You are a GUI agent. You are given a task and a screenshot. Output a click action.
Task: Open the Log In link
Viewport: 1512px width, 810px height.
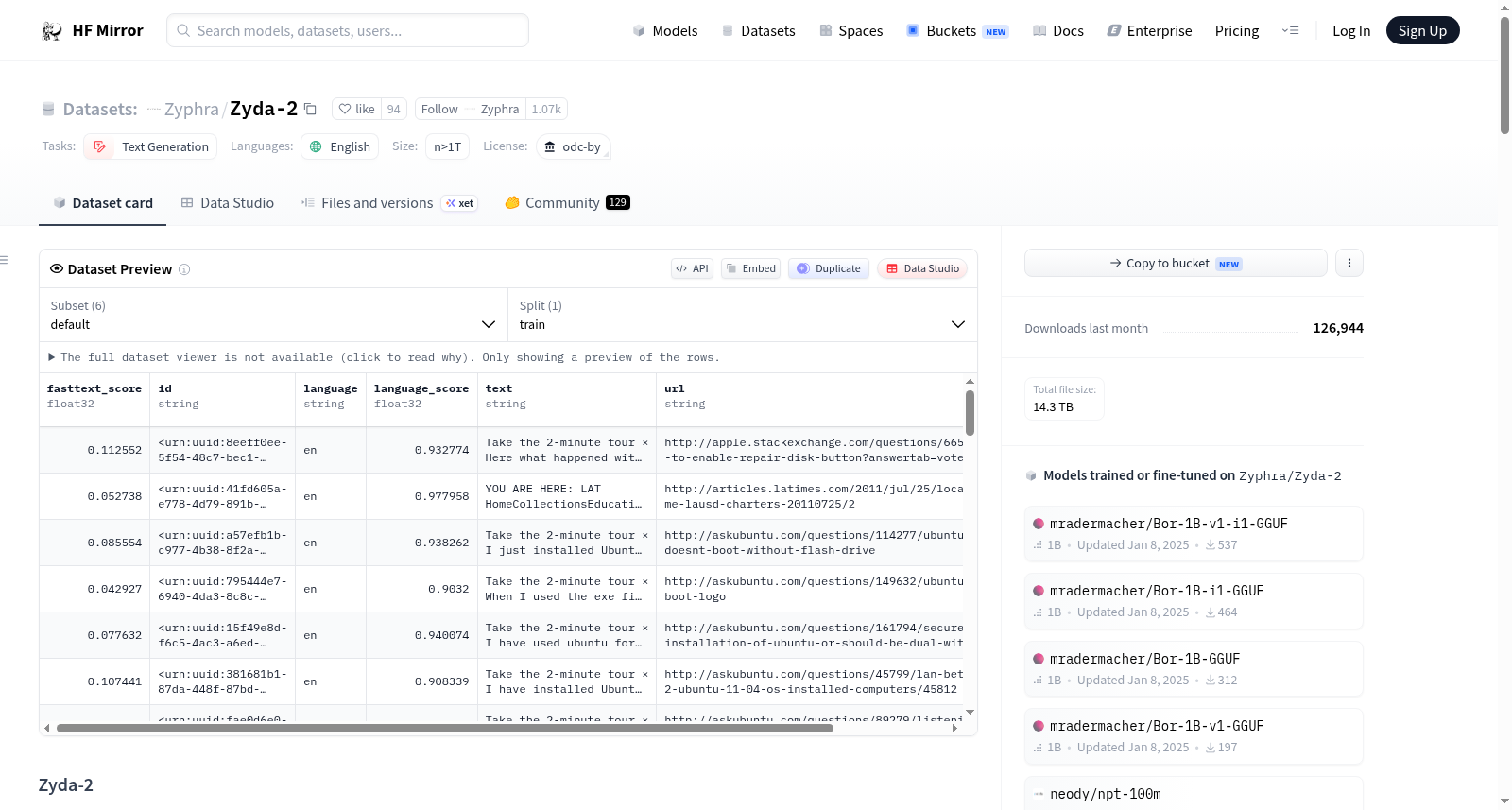pyautogui.click(x=1351, y=30)
